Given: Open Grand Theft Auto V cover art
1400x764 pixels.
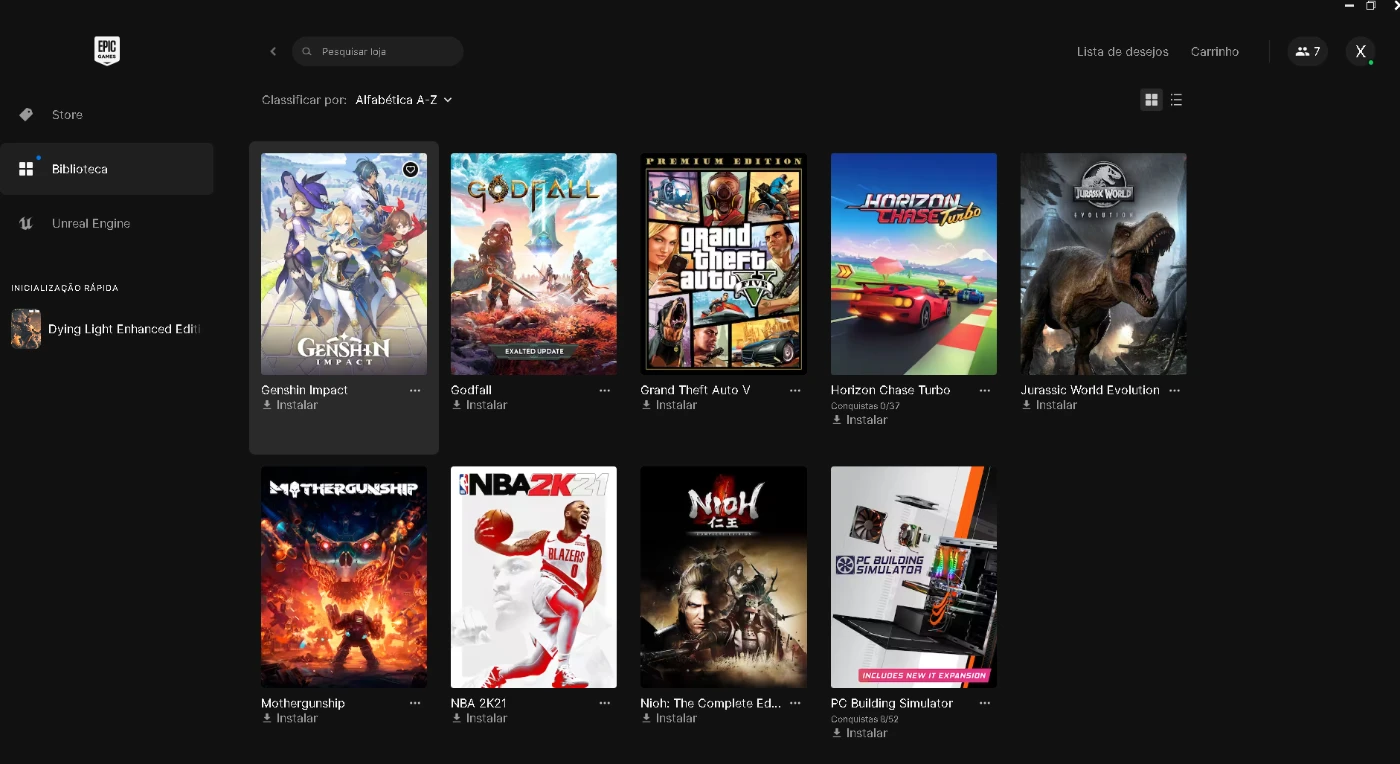Looking at the screenshot, I should pyautogui.click(x=724, y=264).
